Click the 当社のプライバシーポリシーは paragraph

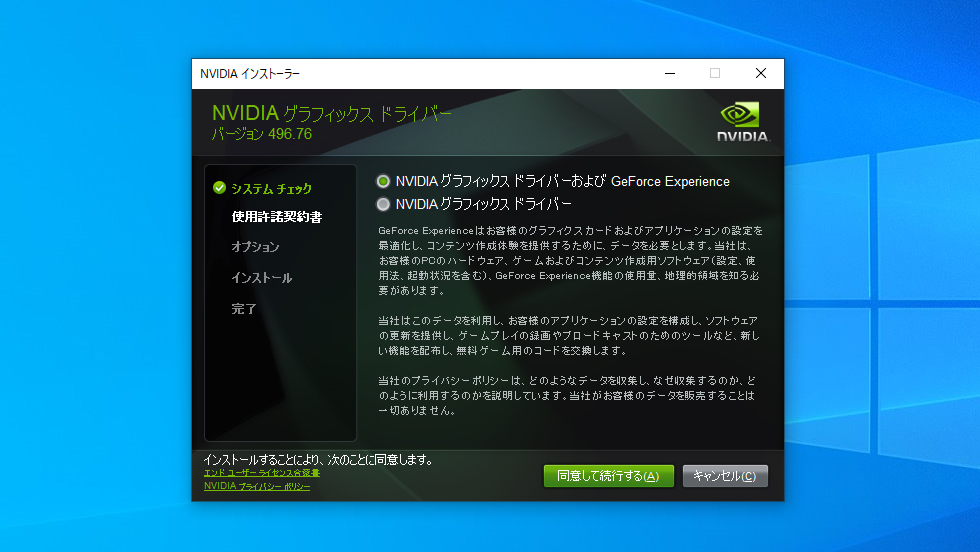(x=567, y=396)
